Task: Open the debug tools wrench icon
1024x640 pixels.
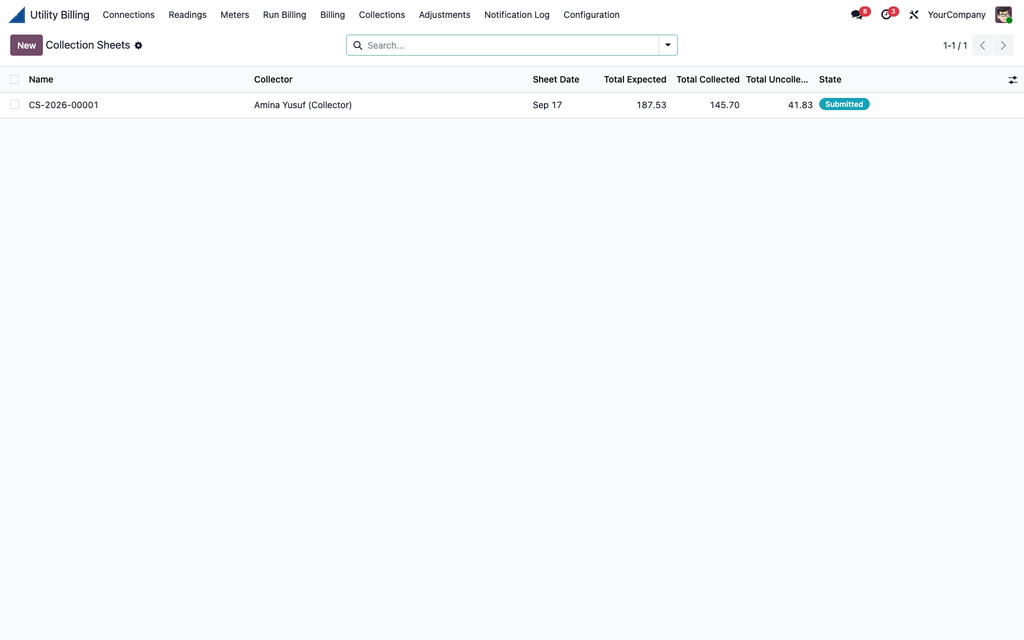Action: coord(914,14)
